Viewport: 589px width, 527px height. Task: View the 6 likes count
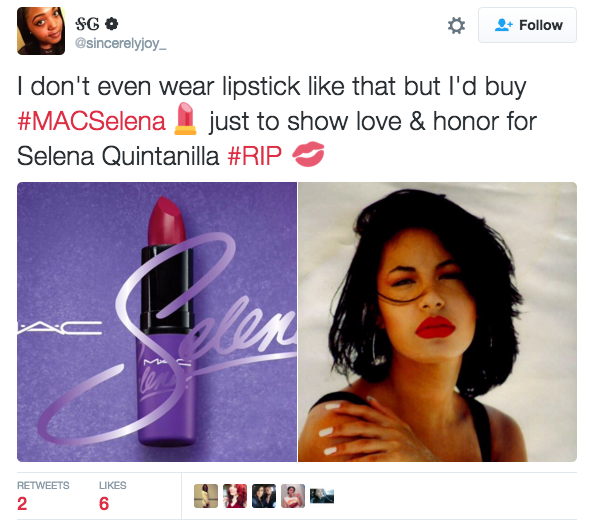click(104, 504)
